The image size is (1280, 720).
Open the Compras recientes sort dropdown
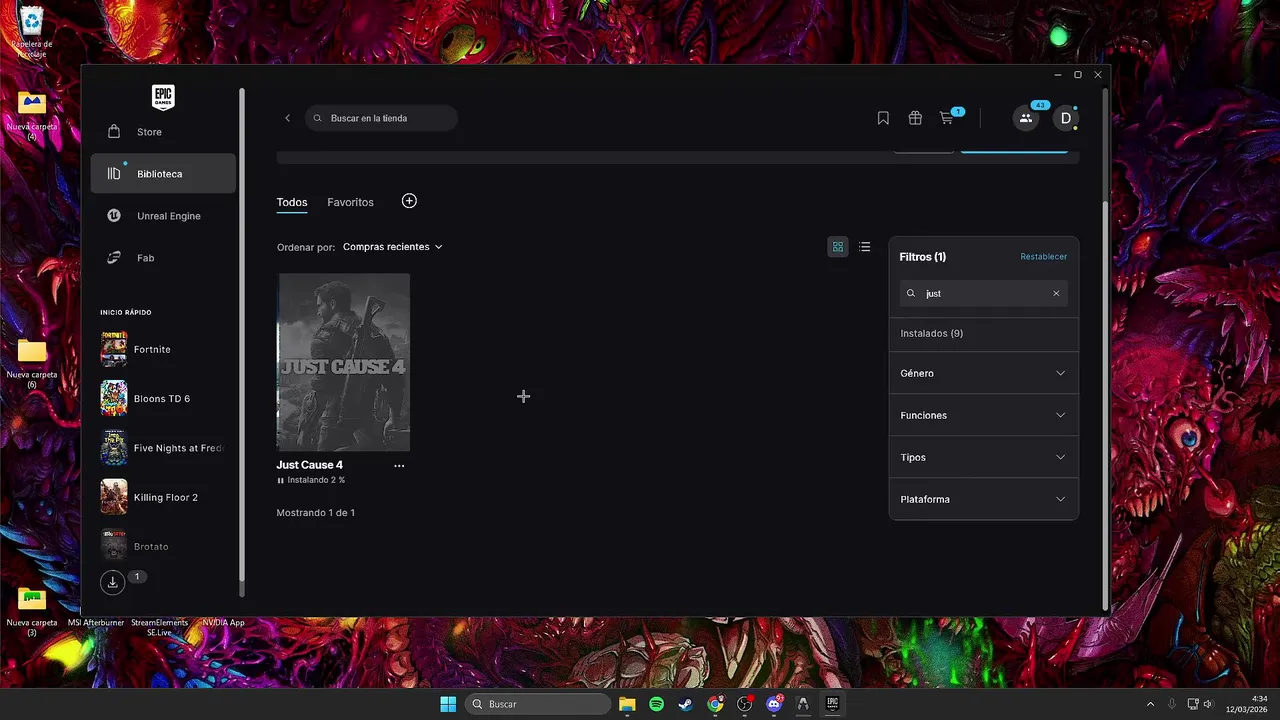pyautogui.click(x=392, y=247)
